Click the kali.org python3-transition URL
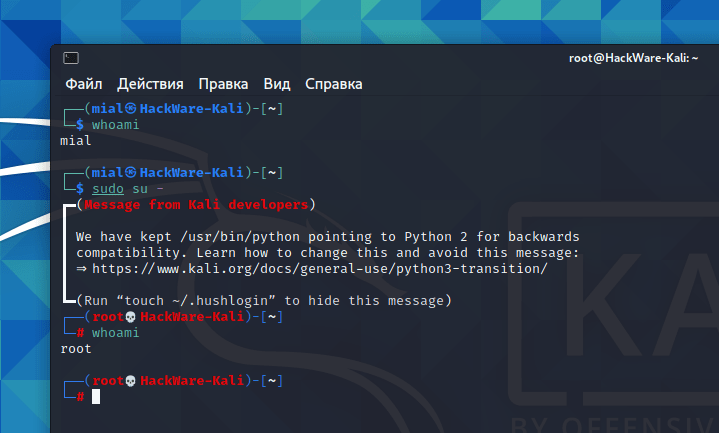The height and width of the screenshot is (433, 719). click(x=320, y=269)
